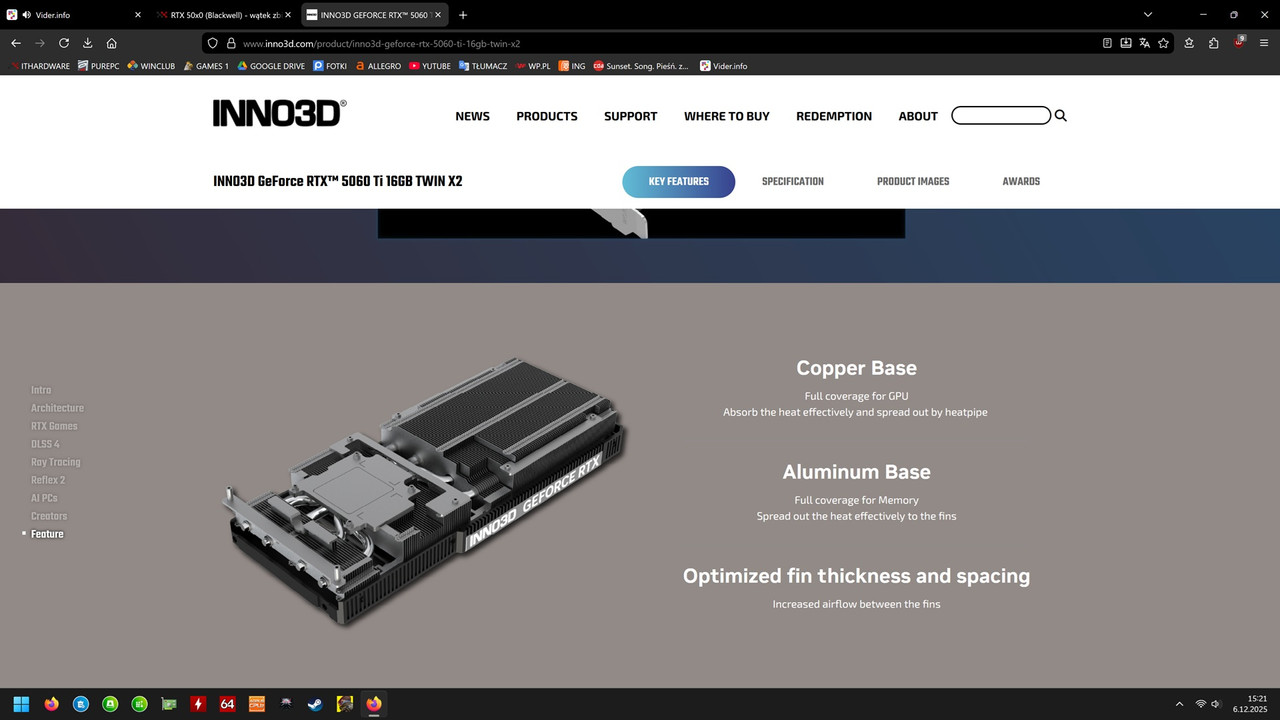Viewport: 1280px width, 720px height.
Task: Open the Ray Tracing sidebar link
Action: (55, 461)
